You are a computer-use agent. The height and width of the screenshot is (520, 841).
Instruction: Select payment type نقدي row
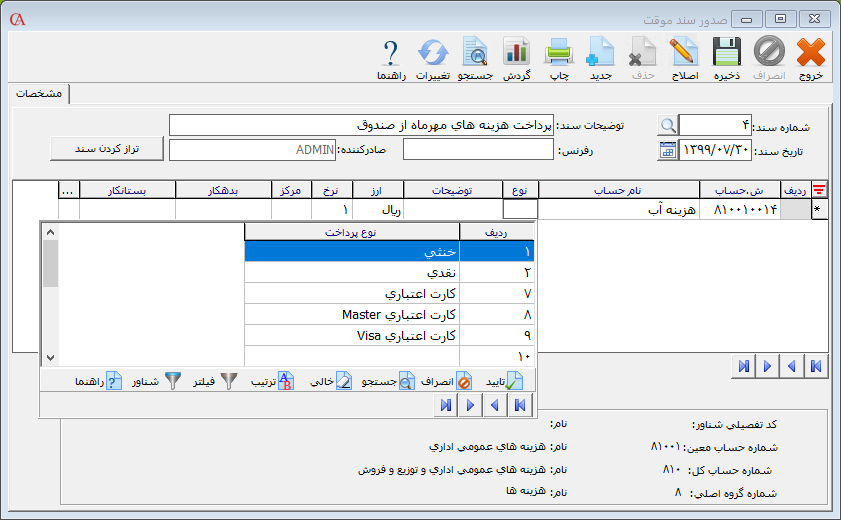pos(389,272)
